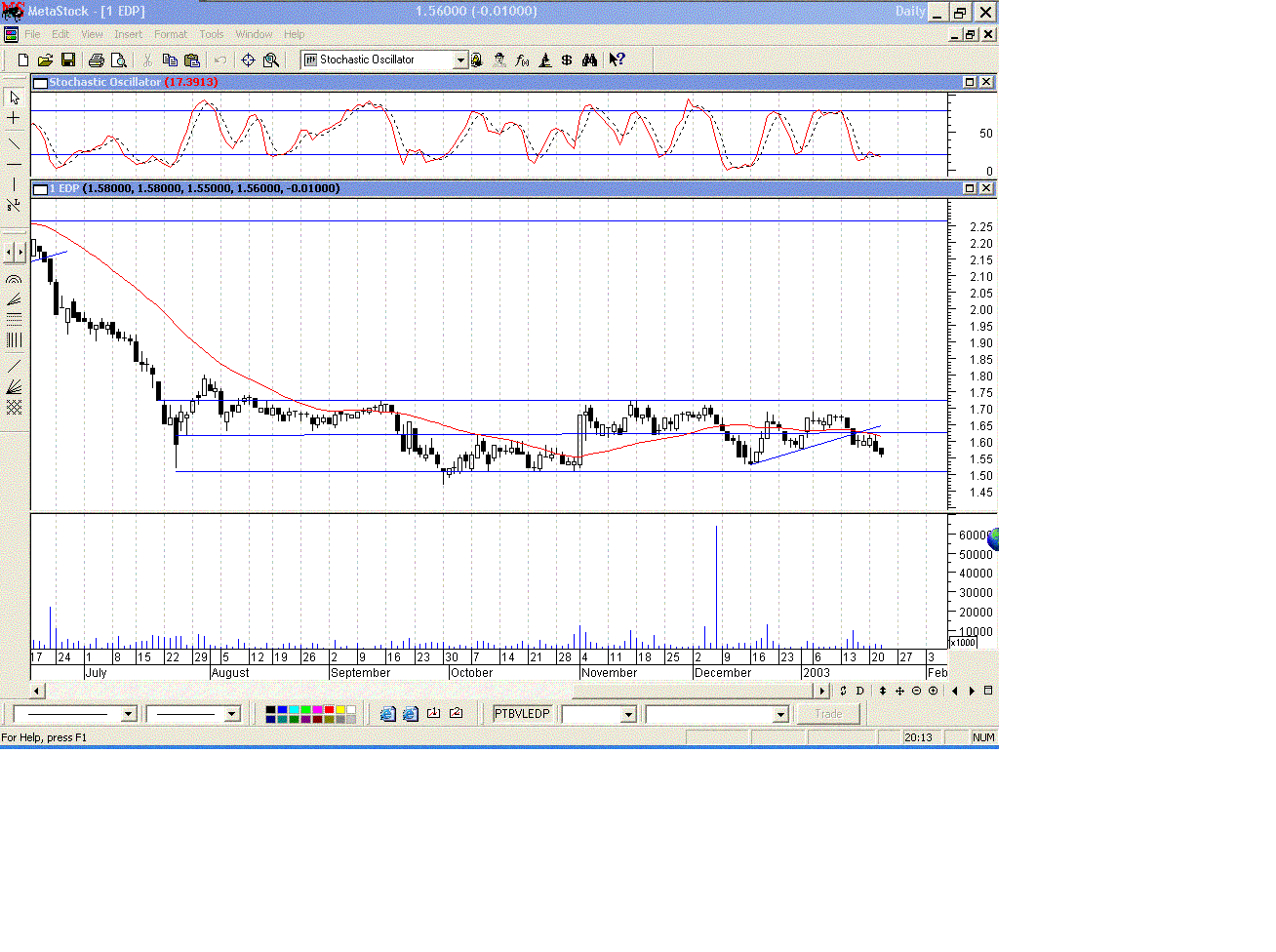The width and height of the screenshot is (1276, 952).
Task: Click the Trade button
Action: 828,714
